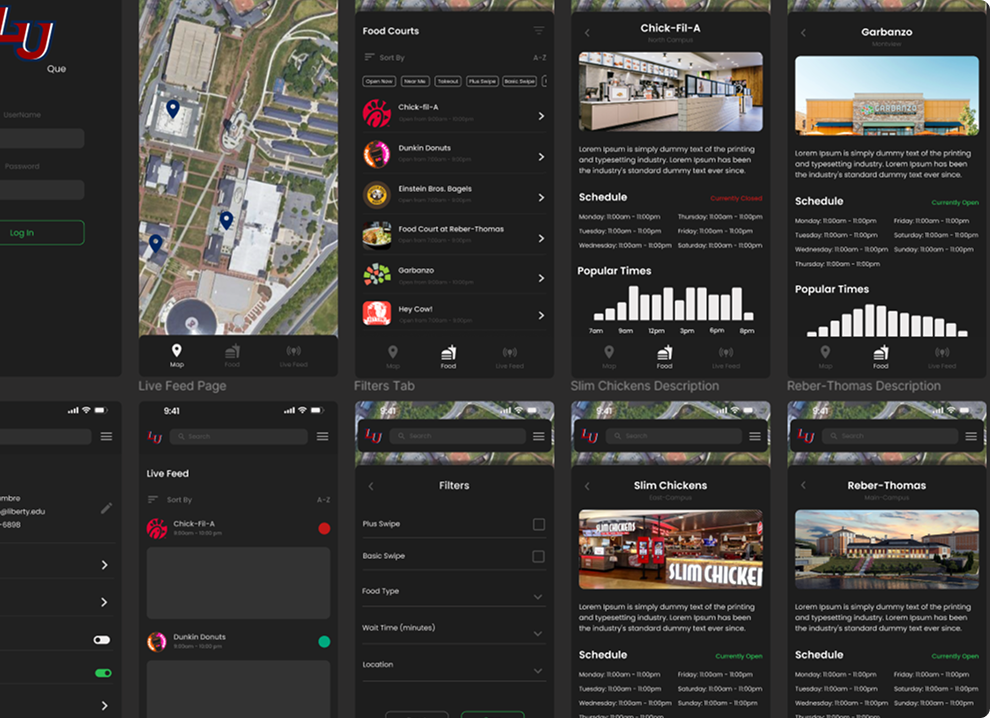990x718 pixels.
Task: Open Food Court at Reber-Thomas row chevron
Action: tap(541, 238)
